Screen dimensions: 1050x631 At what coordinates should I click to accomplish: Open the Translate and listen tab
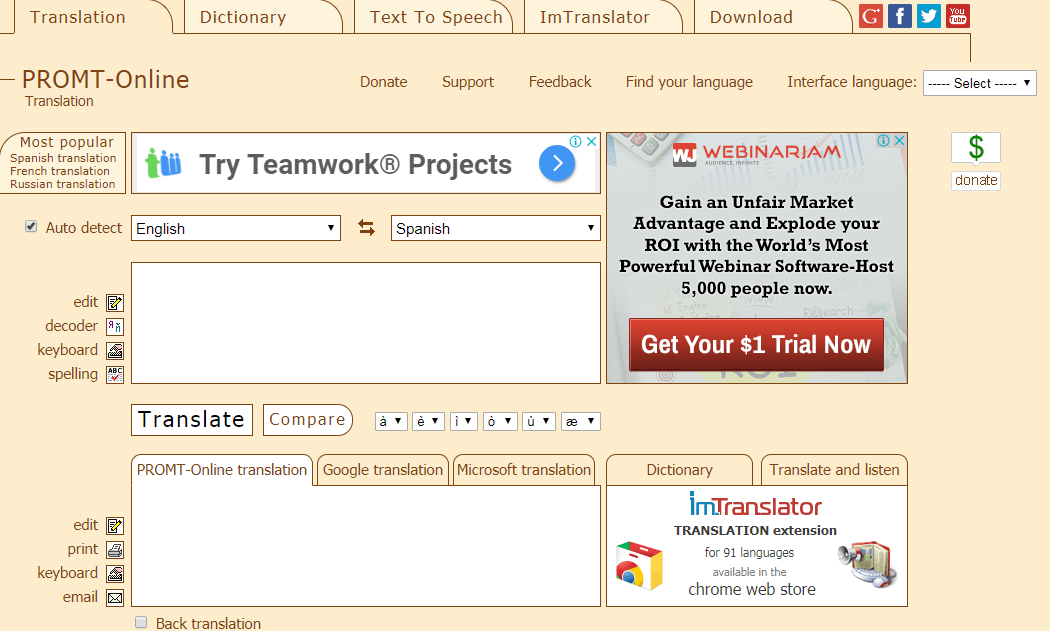[834, 470]
